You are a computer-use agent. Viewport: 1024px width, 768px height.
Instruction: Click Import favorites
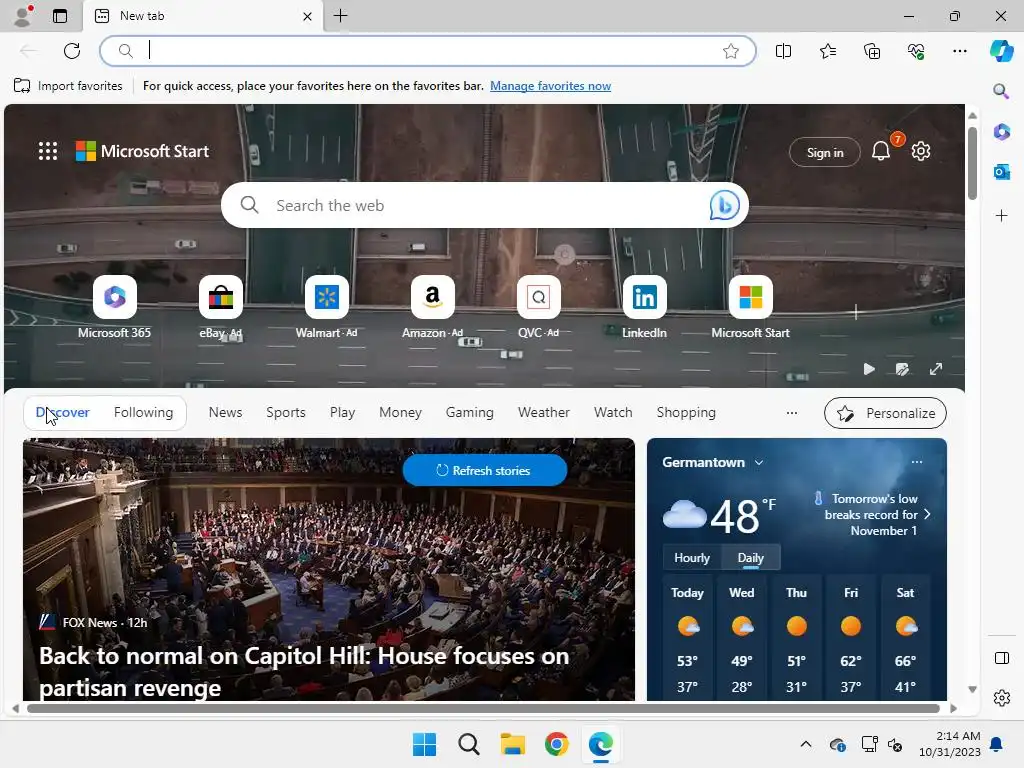coord(68,86)
